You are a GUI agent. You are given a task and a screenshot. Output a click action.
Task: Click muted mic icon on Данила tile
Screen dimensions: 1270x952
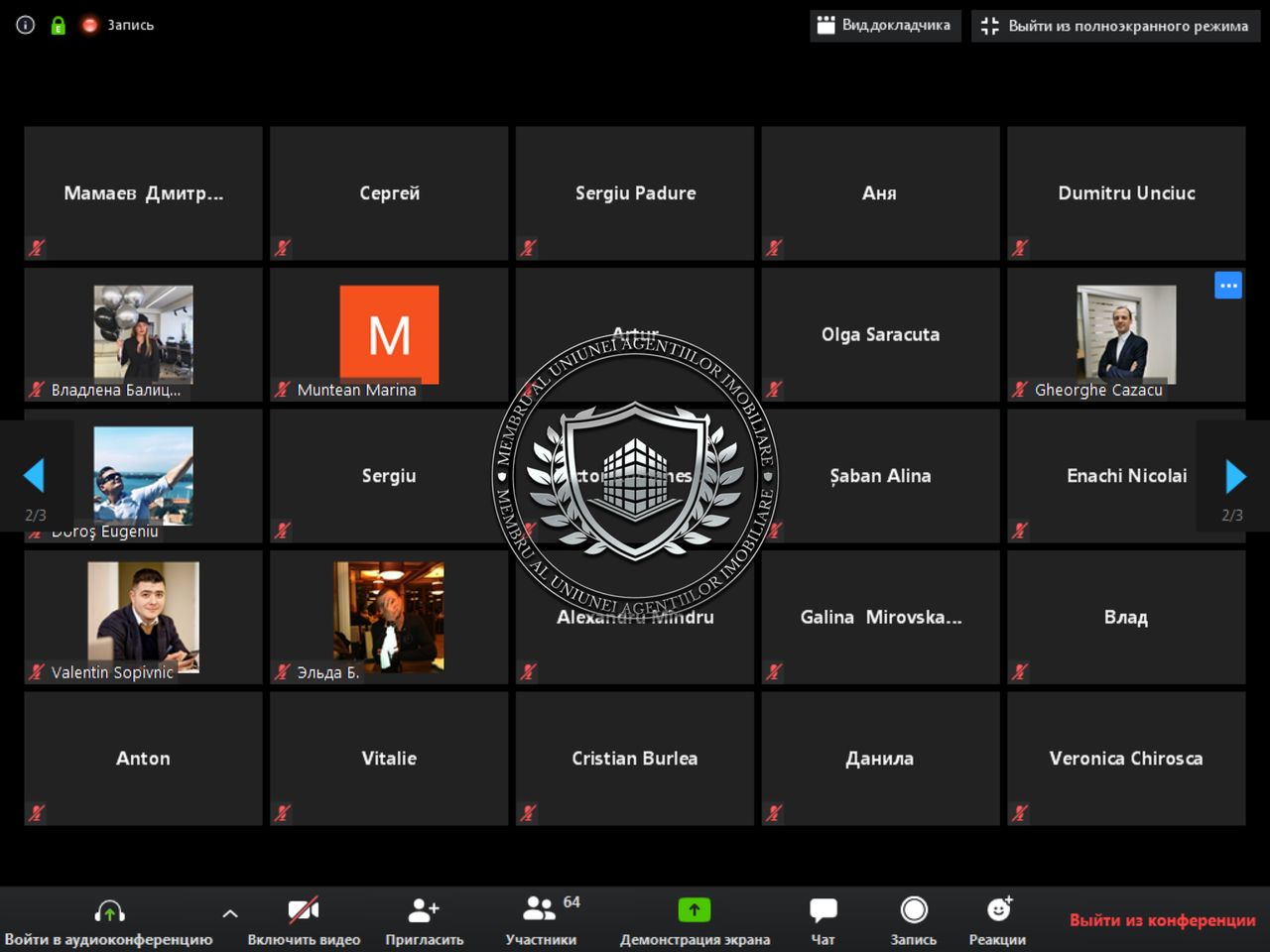click(x=775, y=813)
